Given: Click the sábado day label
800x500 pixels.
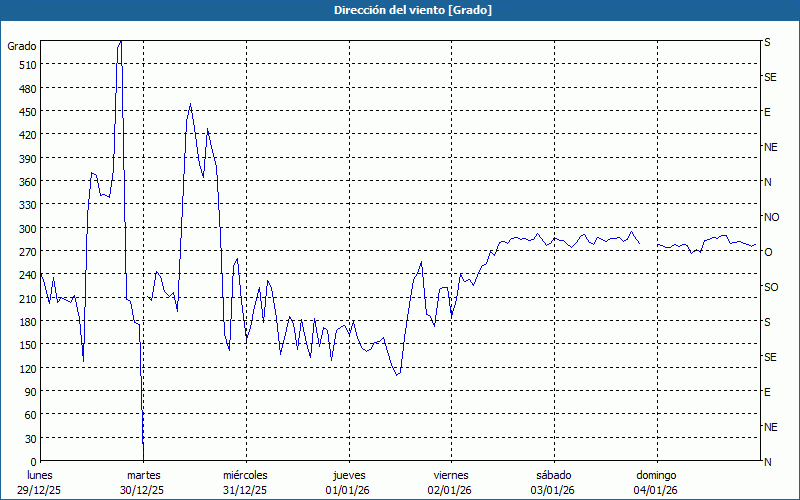Looking at the screenshot, I should click(553, 475).
